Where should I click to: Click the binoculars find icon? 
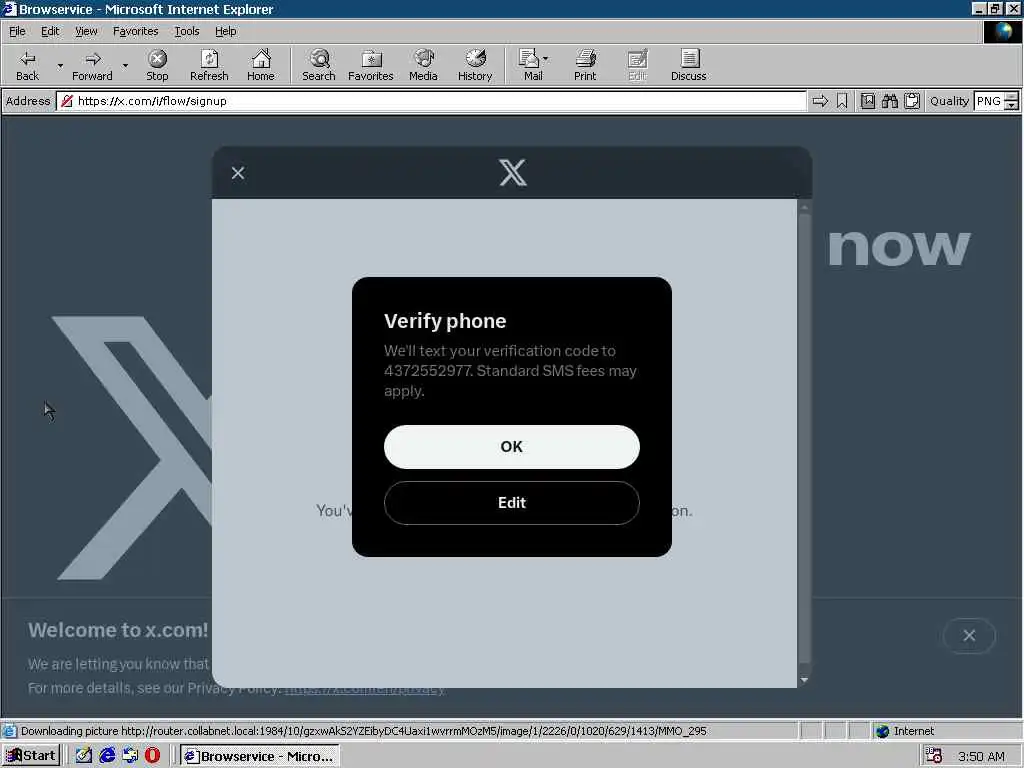coord(889,101)
